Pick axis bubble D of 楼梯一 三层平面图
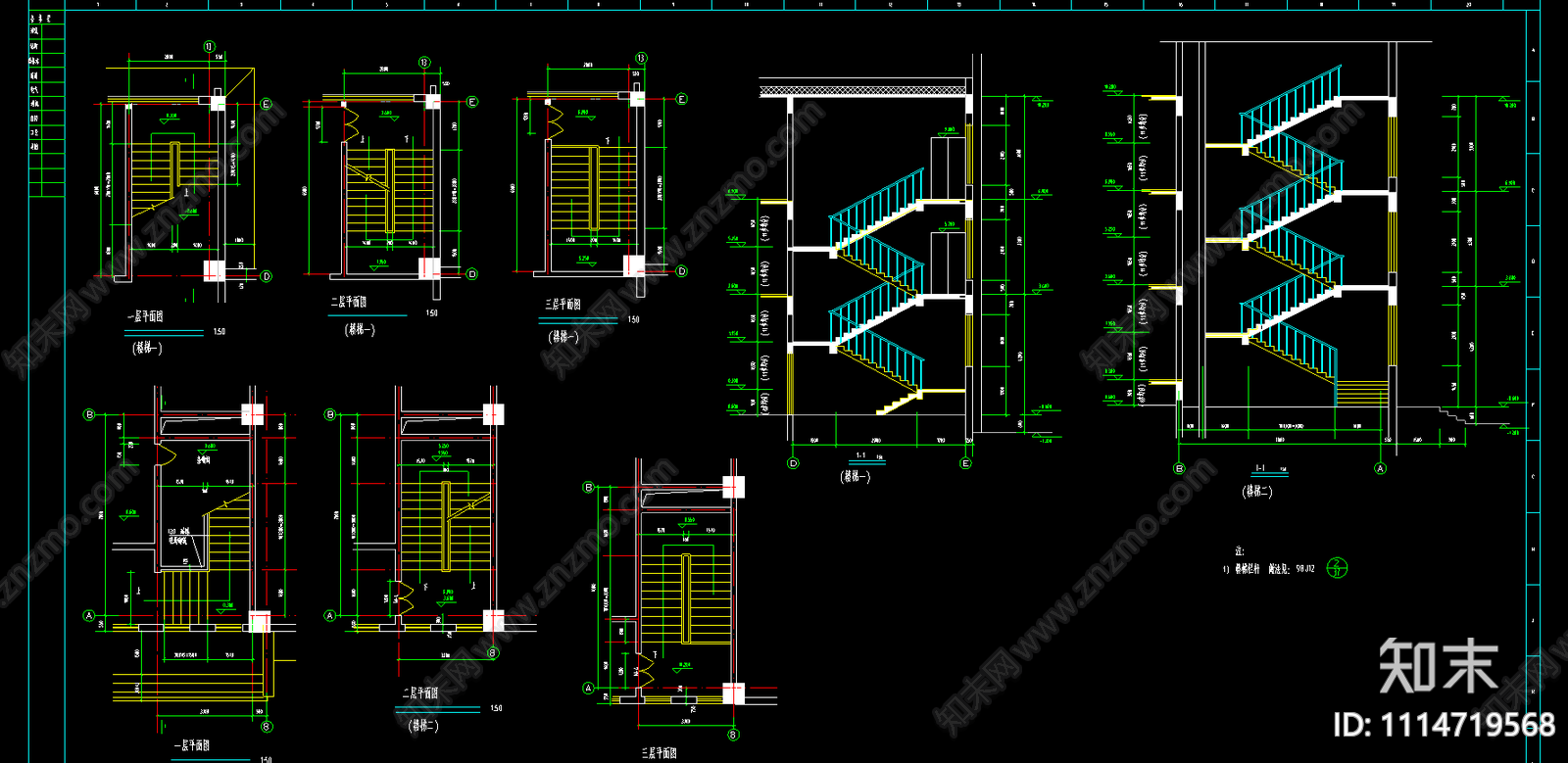This screenshot has width=1568, height=763. click(x=682, y=271)
